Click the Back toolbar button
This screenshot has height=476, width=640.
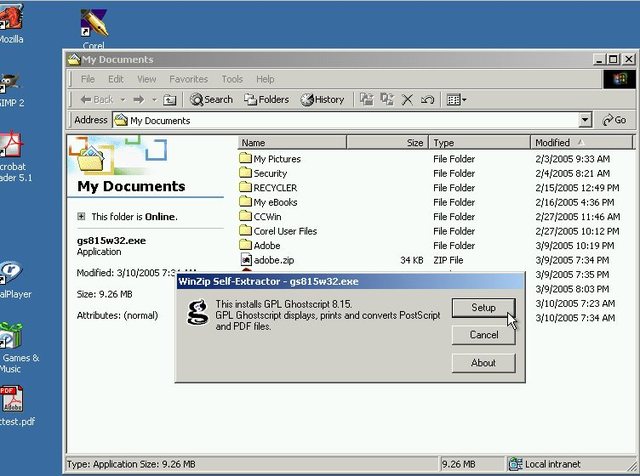tap(96, 99)
